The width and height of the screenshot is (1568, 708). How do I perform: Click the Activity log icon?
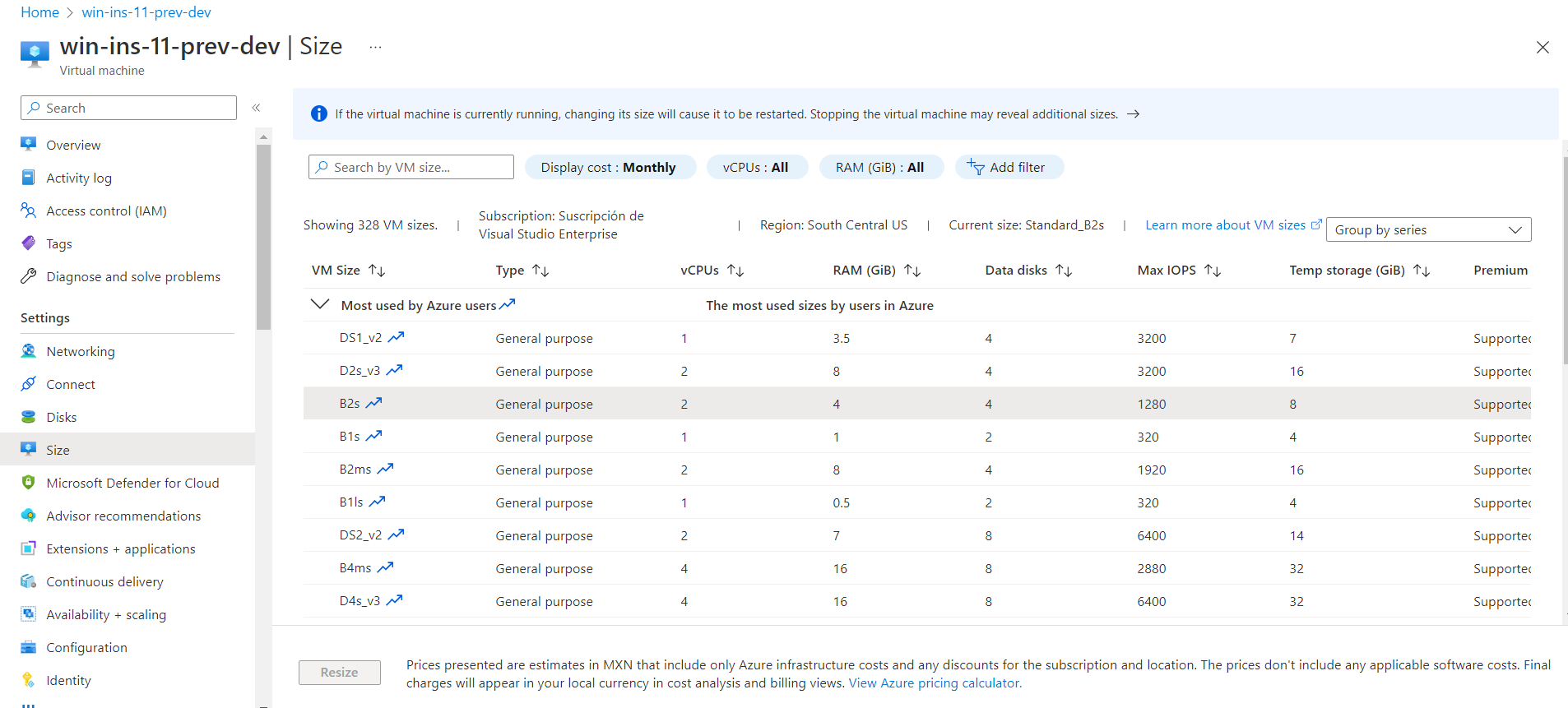pyautogui.click(x=29, y=178)
